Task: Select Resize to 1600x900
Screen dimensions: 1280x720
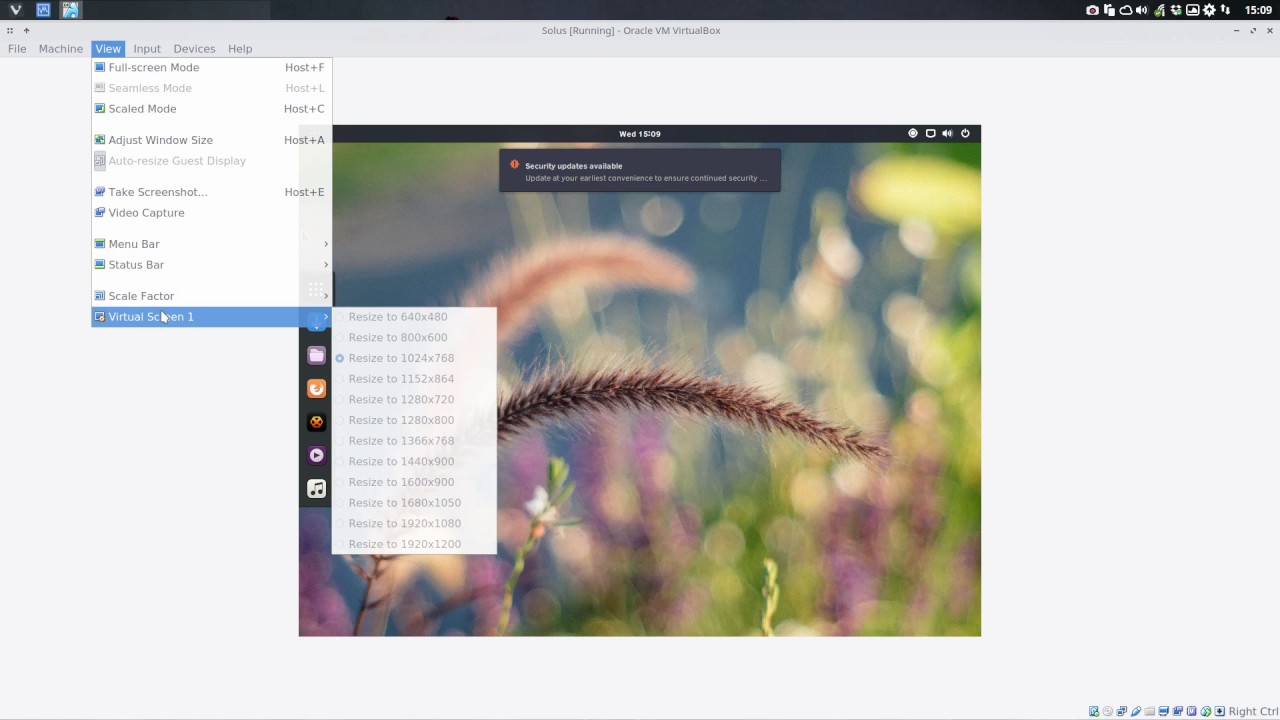Action: [x=414, y=482]
